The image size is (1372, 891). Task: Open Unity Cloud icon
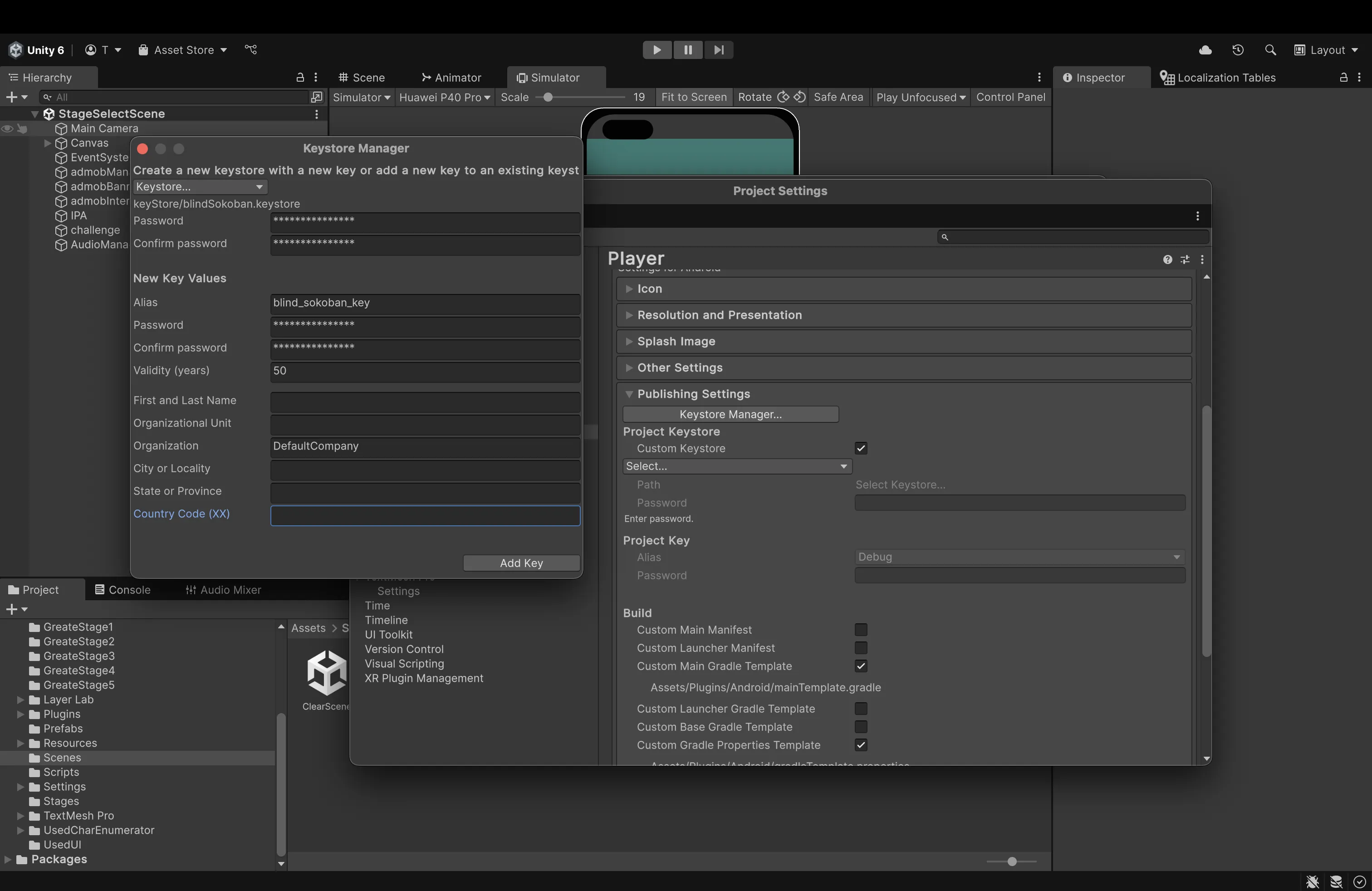click(x=1205, y=50)
